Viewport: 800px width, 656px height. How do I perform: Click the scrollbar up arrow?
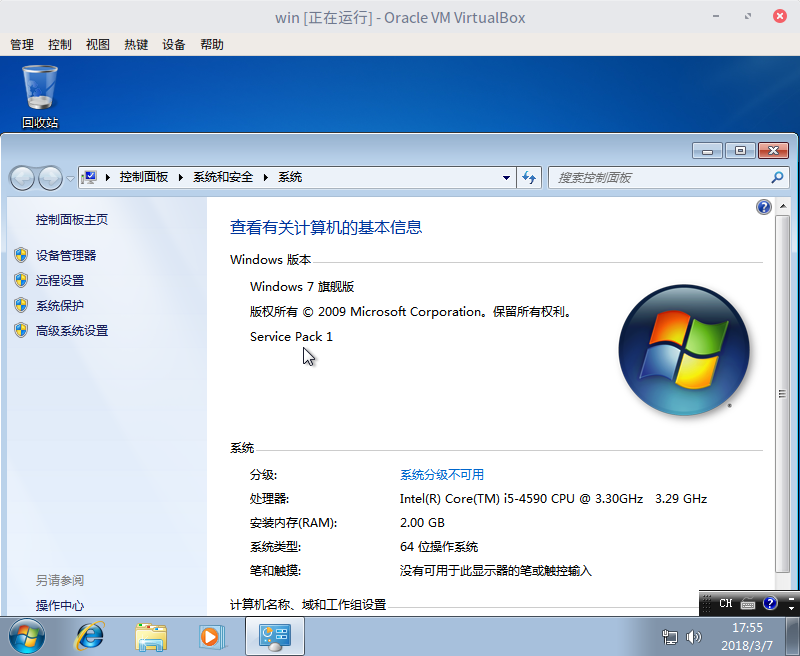click(783, 207)
